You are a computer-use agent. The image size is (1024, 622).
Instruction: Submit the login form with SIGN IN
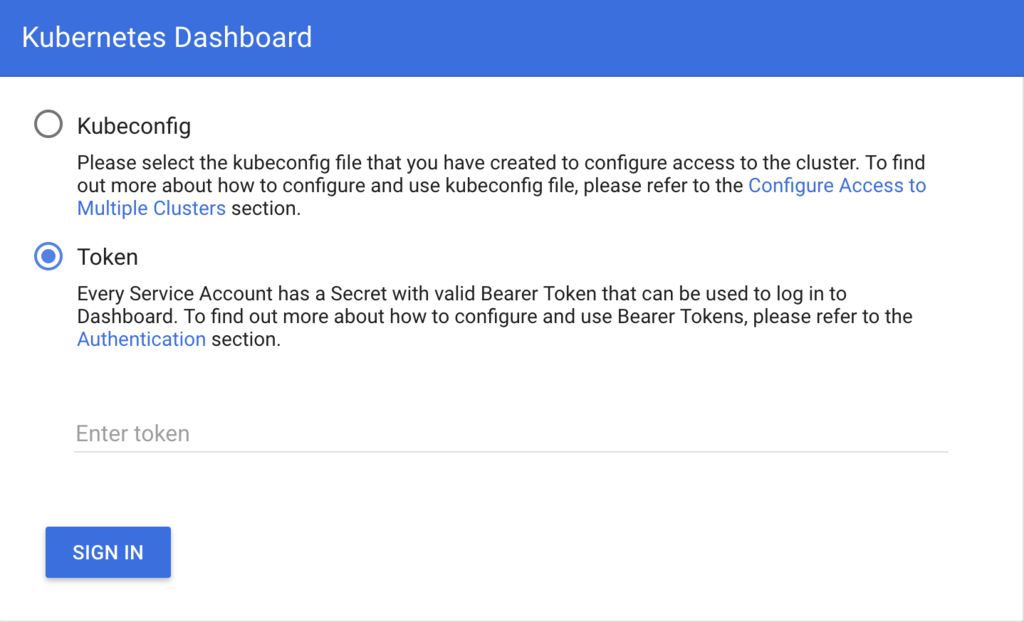pyautogui.click(x=108, y=552)
